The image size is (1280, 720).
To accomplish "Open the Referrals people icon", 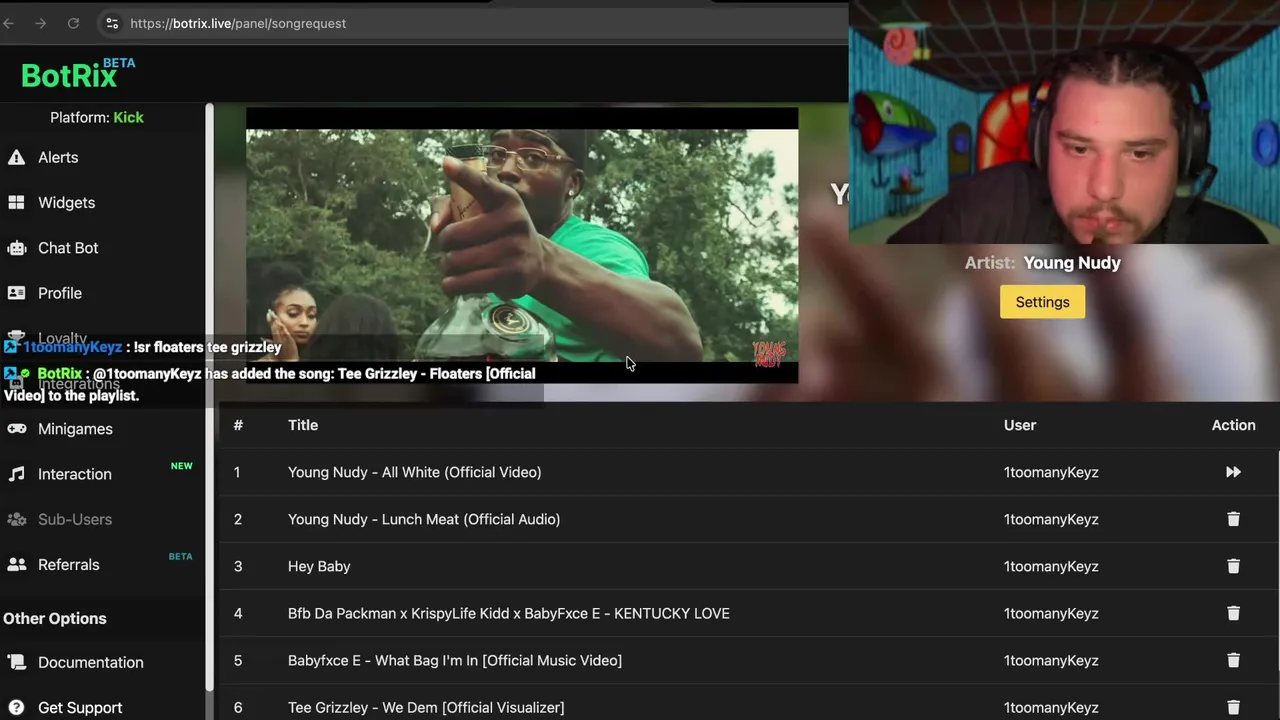I will 16,564.
